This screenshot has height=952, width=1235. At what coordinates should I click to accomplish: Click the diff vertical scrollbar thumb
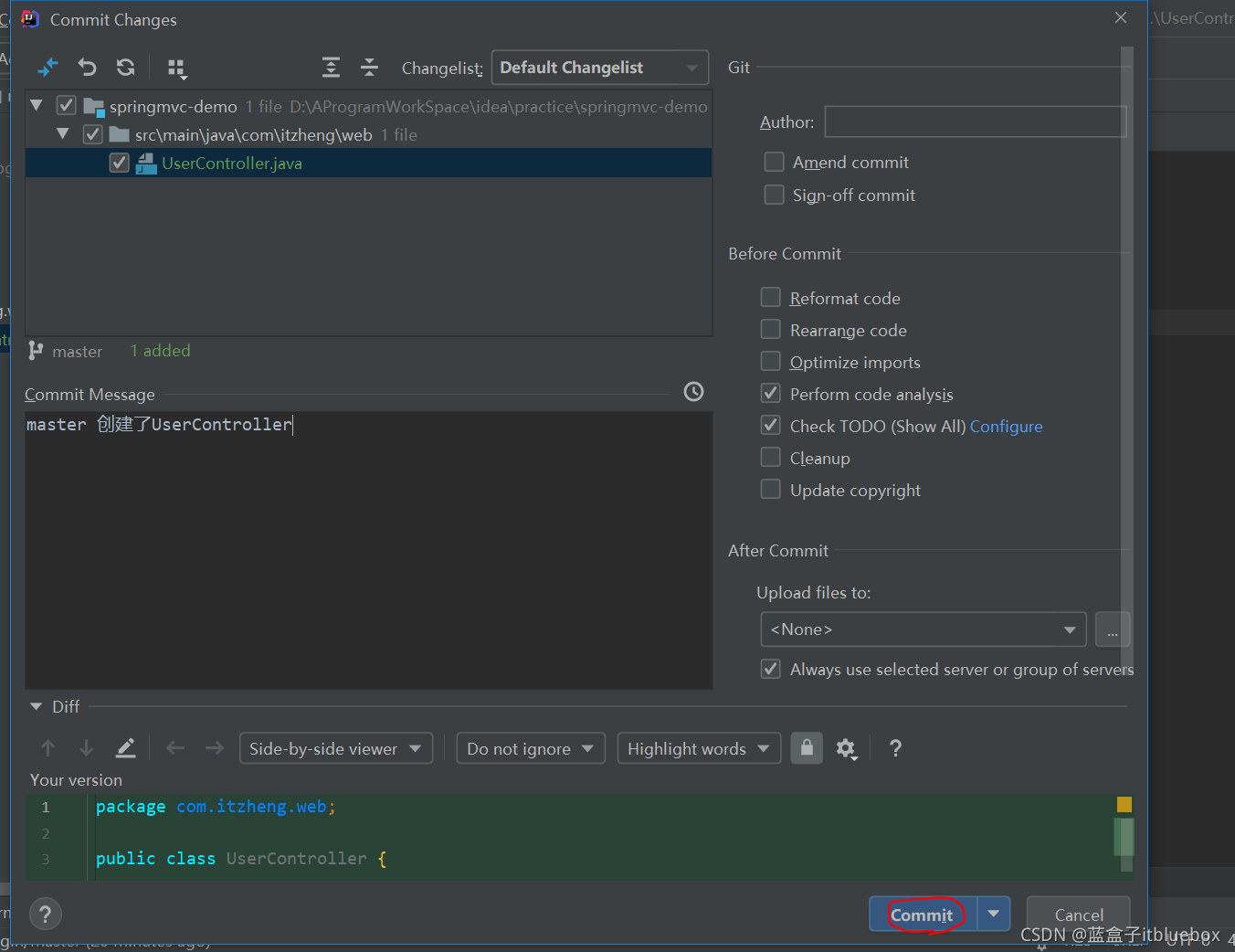(x=1124, y=837)
